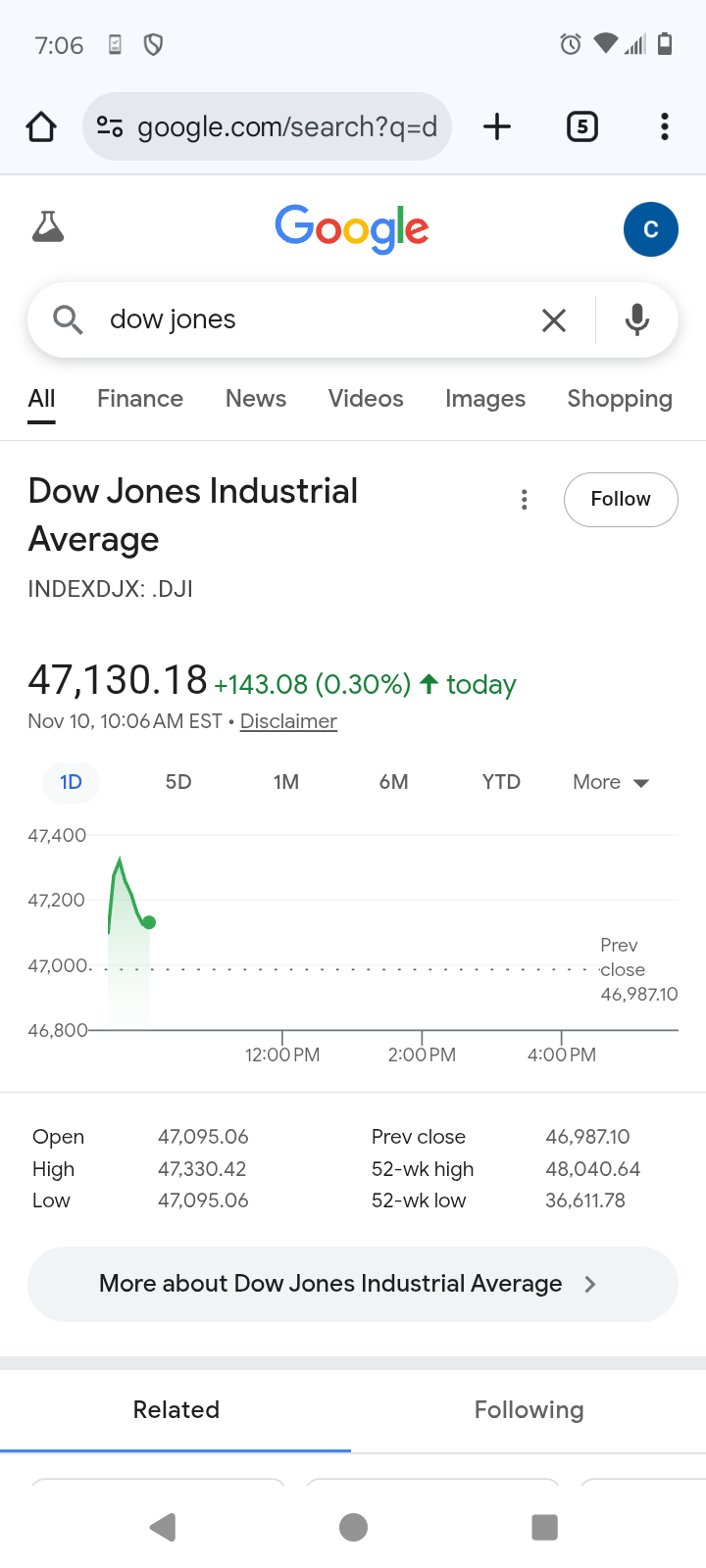
Task: Tap the site info icon in address bar
Action: (x=109, y=126)
